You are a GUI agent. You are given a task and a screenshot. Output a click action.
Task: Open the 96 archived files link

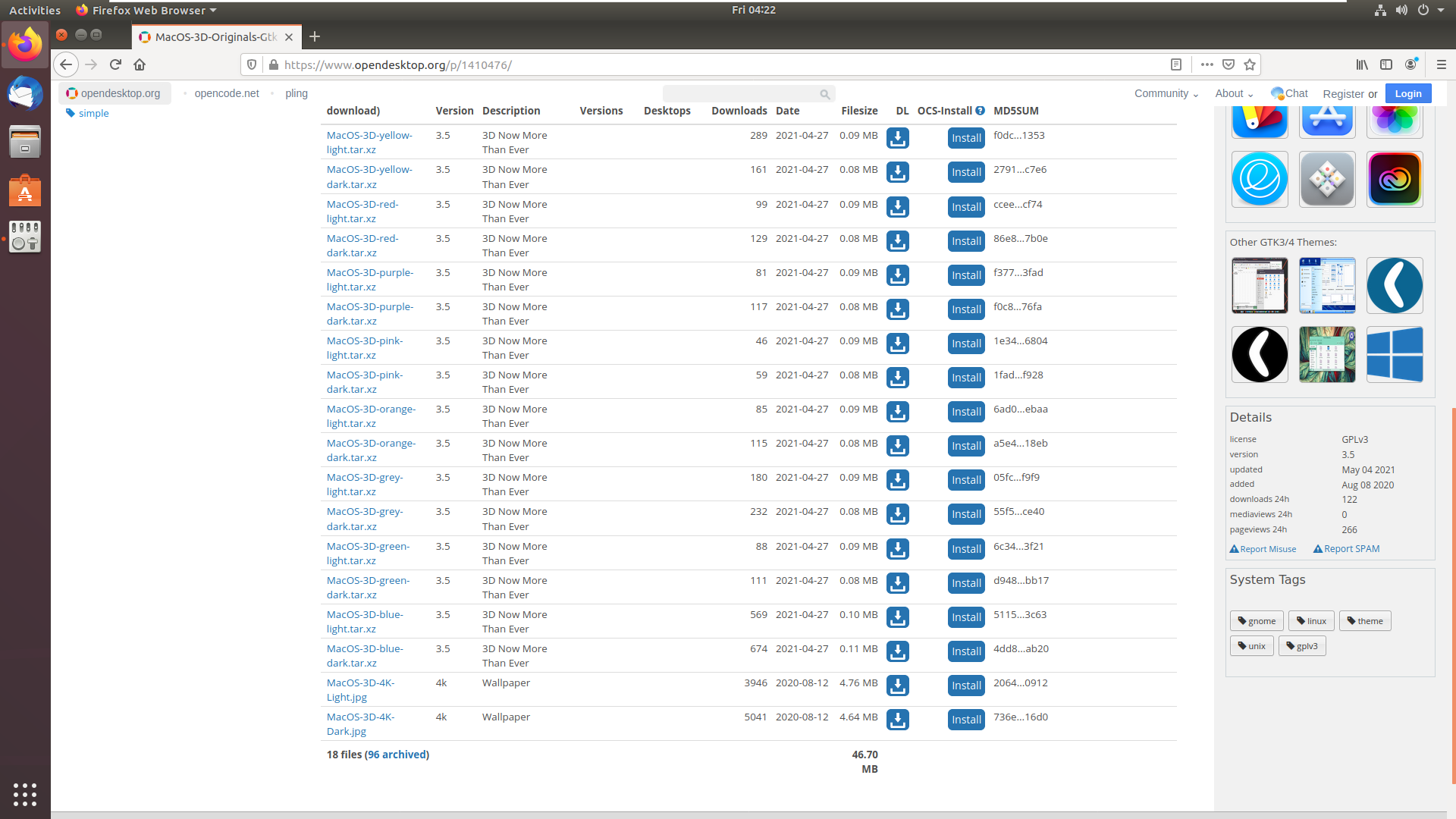397,755
